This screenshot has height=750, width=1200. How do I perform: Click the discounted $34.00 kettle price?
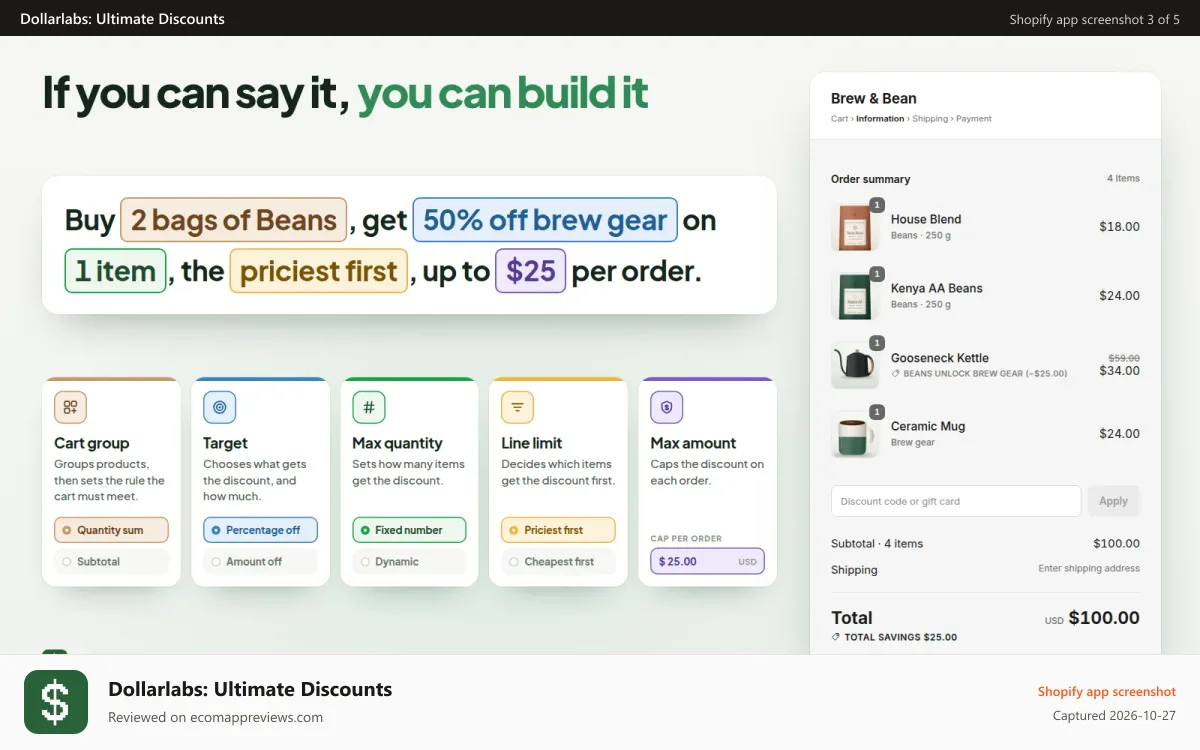point(1120,370)
